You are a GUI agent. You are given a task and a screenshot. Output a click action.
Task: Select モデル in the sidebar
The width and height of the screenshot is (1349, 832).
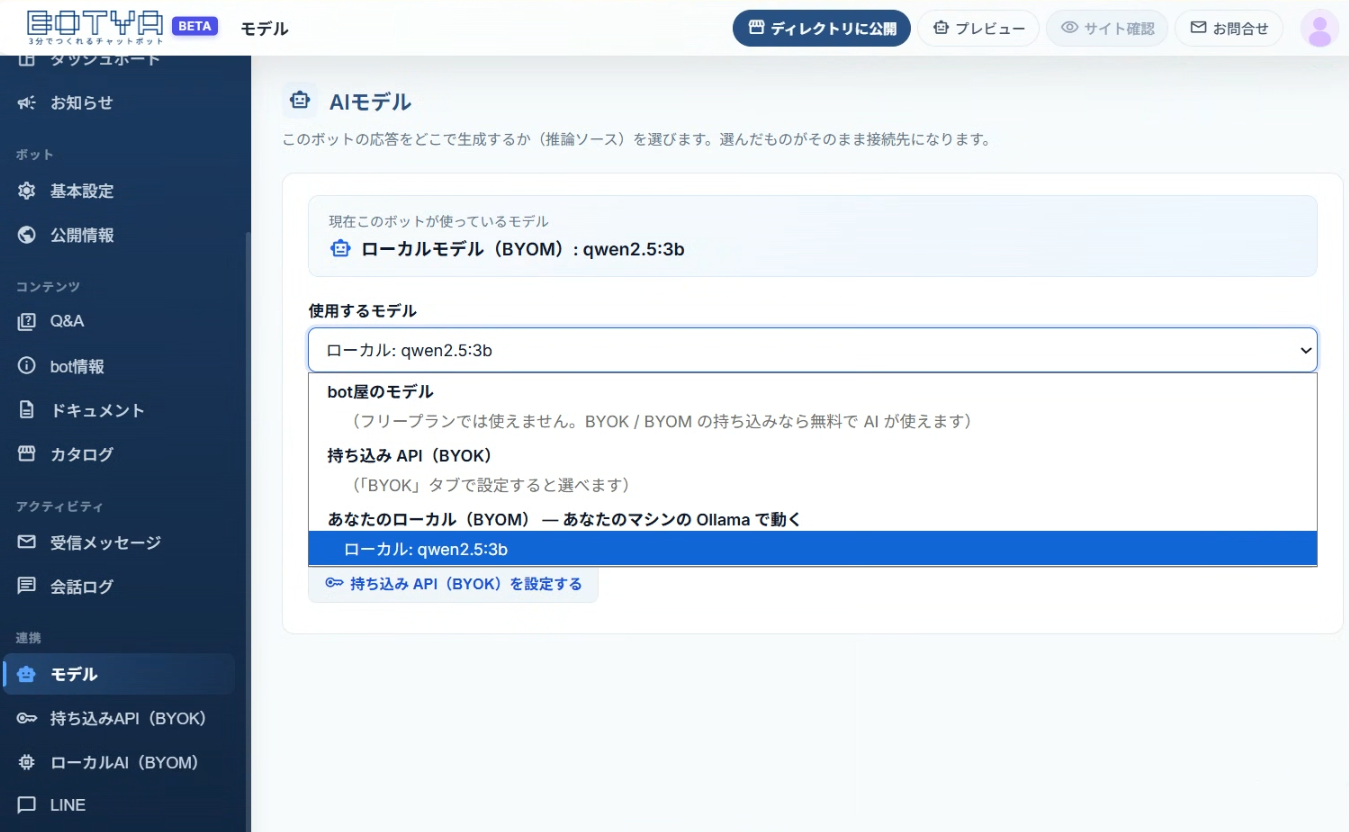[x=118, y=674]
